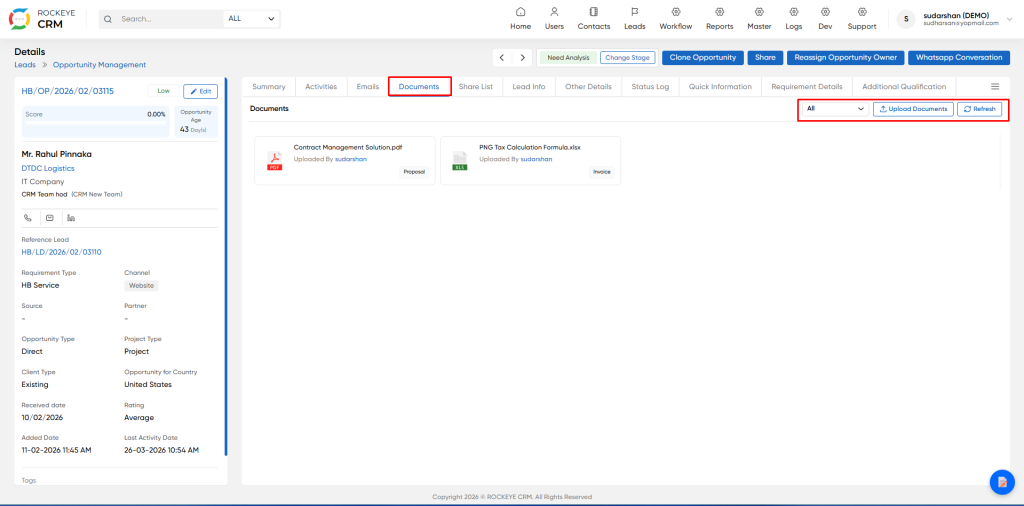Open the DTDC Logistics company link
Viewport: 1024px width, 506px height.
click(x=48, y=168)
